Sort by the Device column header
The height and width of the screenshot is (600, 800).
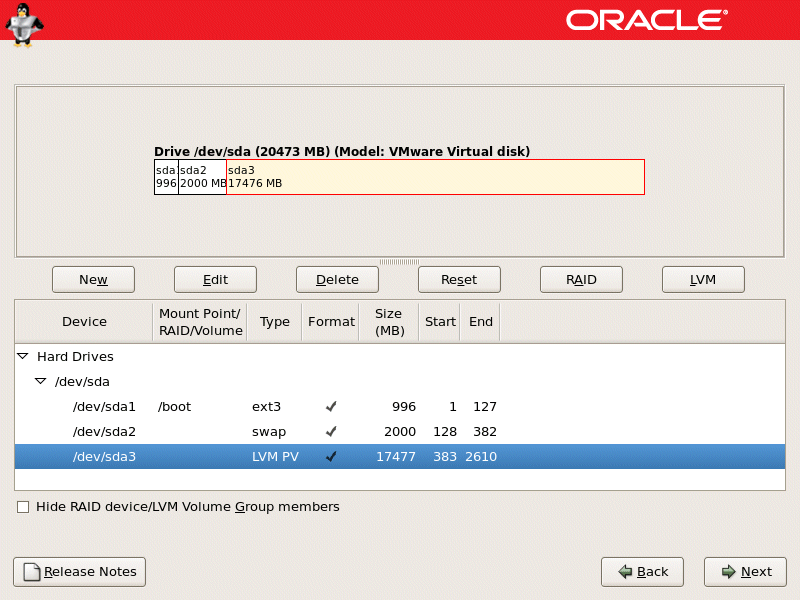[x=84, y=322]
